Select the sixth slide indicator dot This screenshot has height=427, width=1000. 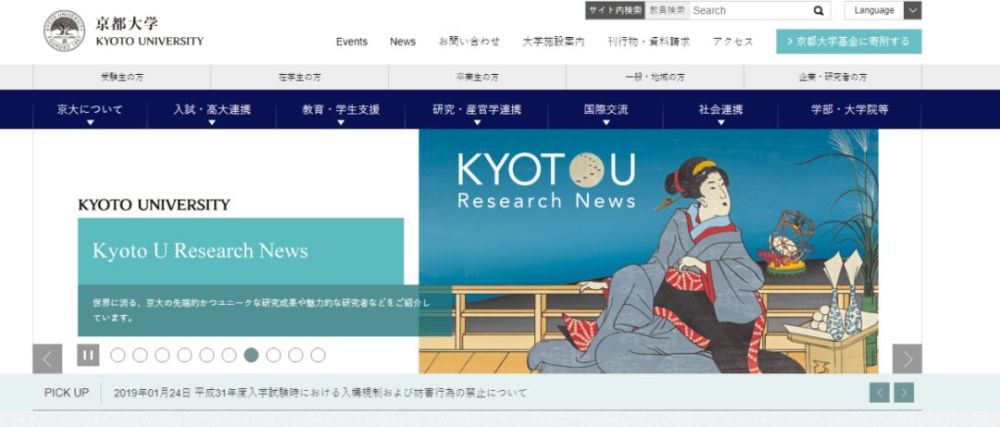[x=229, y=355]
